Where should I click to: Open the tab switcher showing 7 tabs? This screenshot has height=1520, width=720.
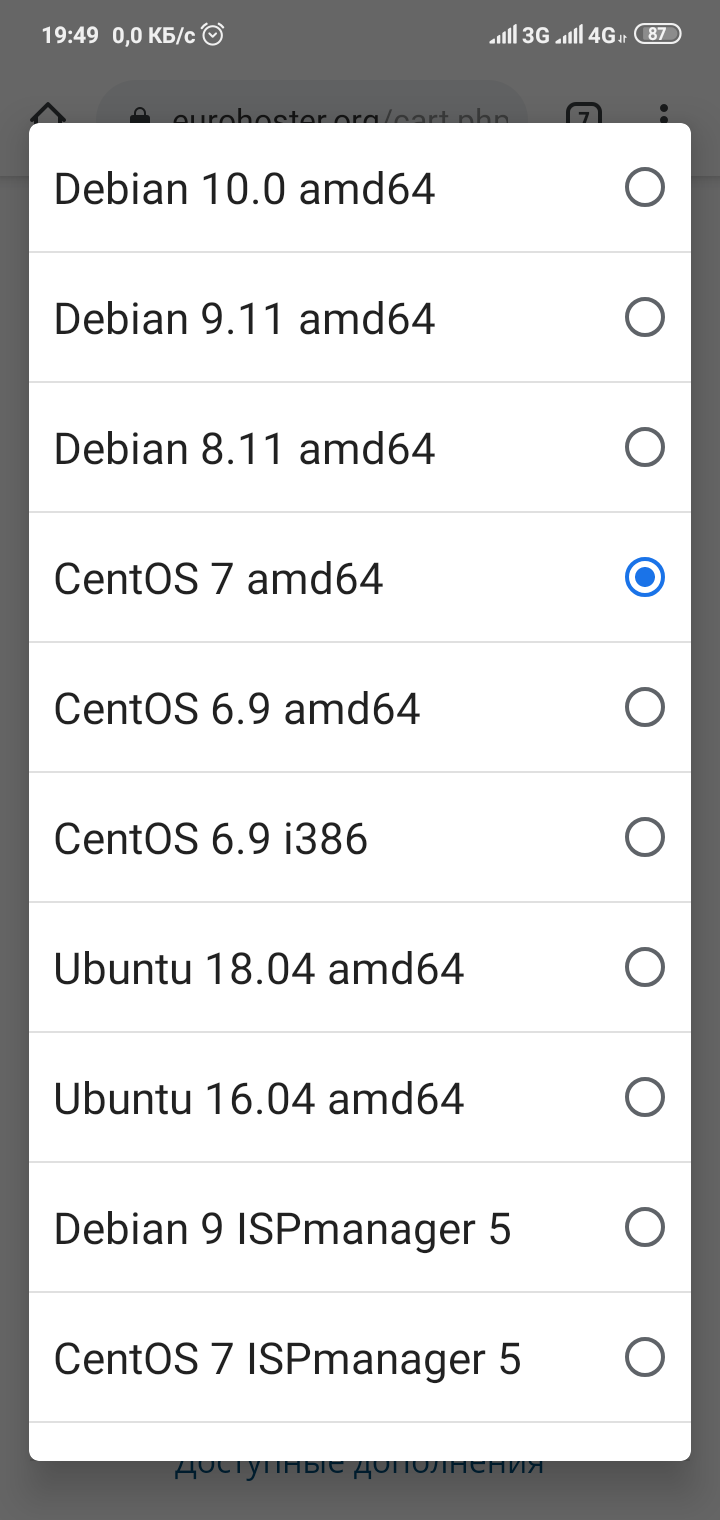coord(583,113)
